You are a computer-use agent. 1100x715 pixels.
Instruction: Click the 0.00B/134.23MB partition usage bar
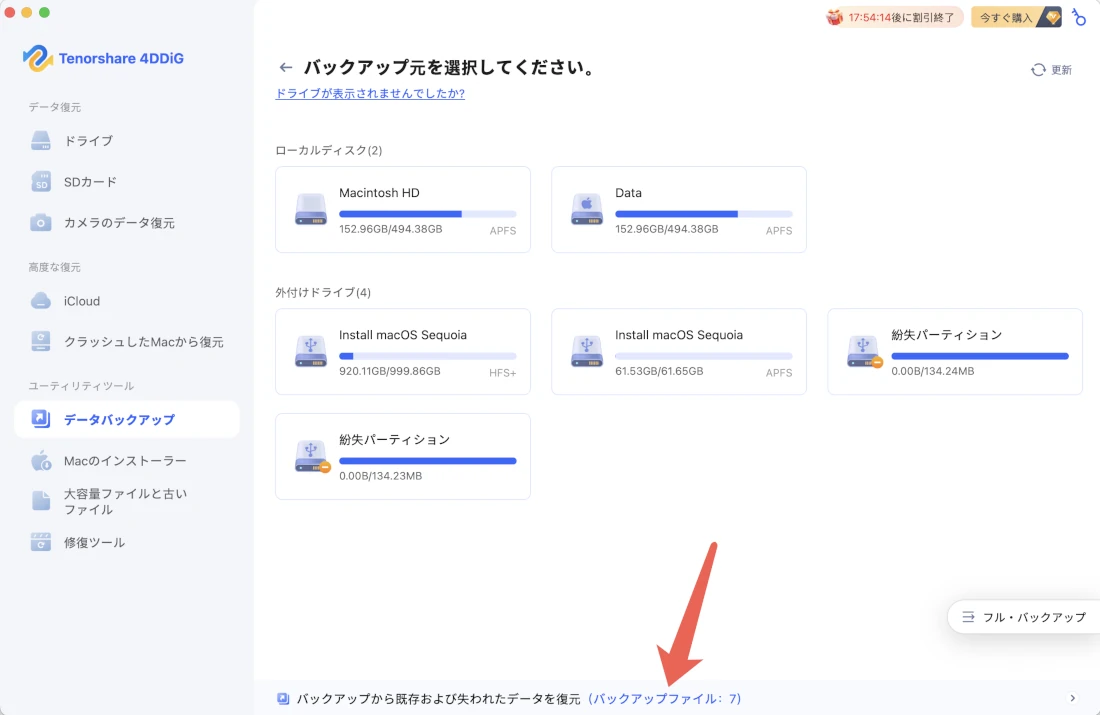pos(427,461)
